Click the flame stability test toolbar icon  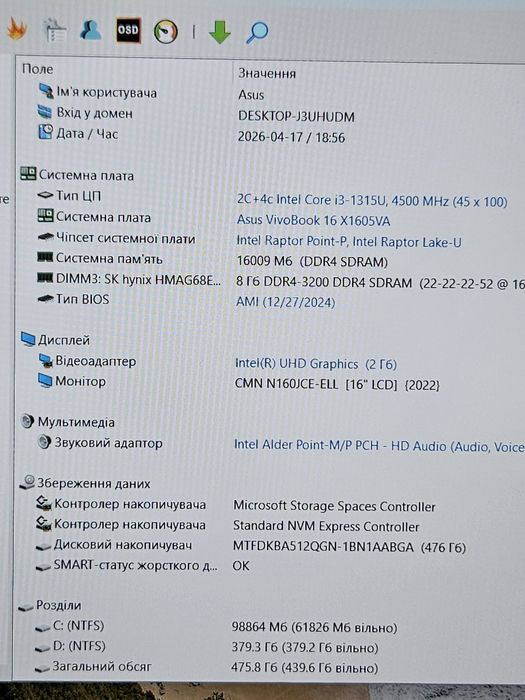click(x=17, y=29)
